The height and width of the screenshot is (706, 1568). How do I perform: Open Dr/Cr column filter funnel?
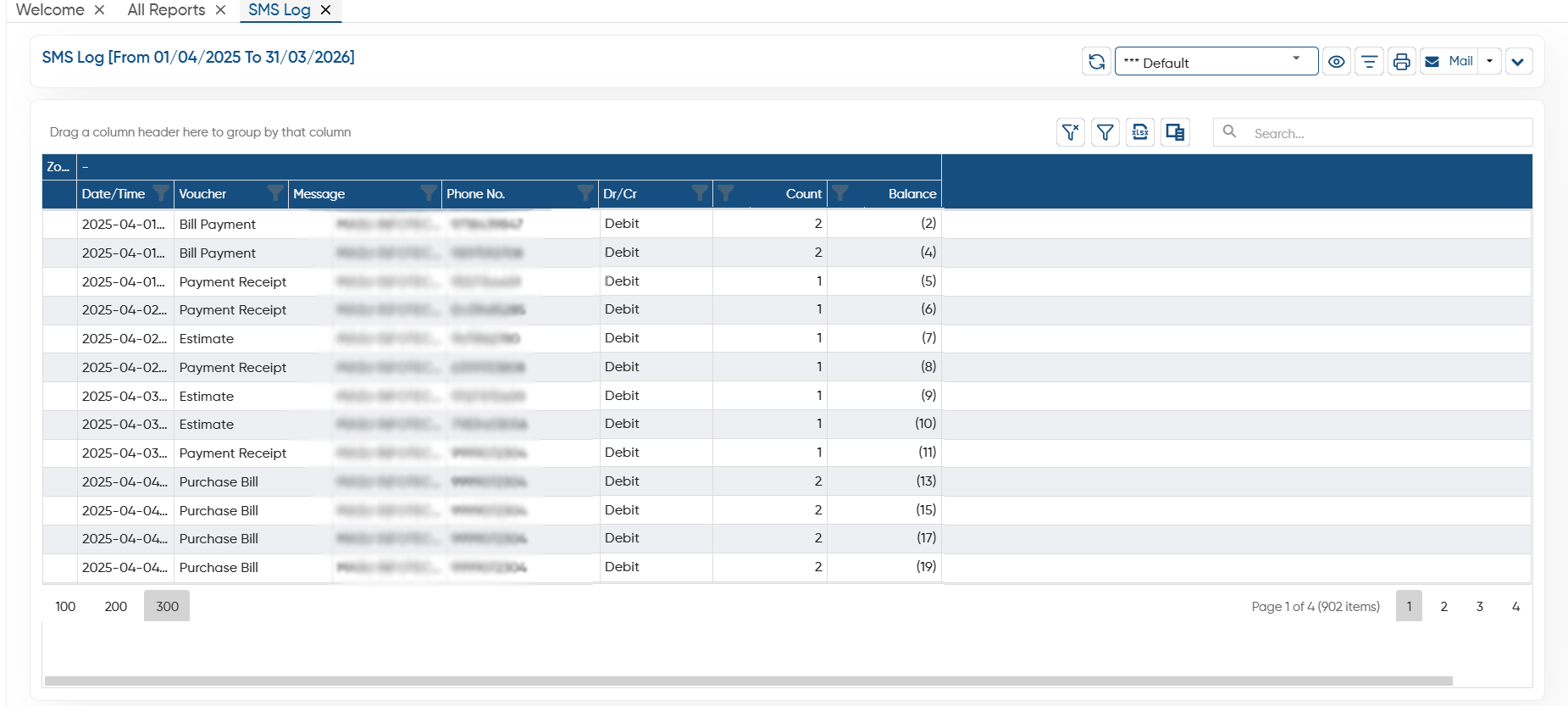pyautogui.click(x=700, y=193)
